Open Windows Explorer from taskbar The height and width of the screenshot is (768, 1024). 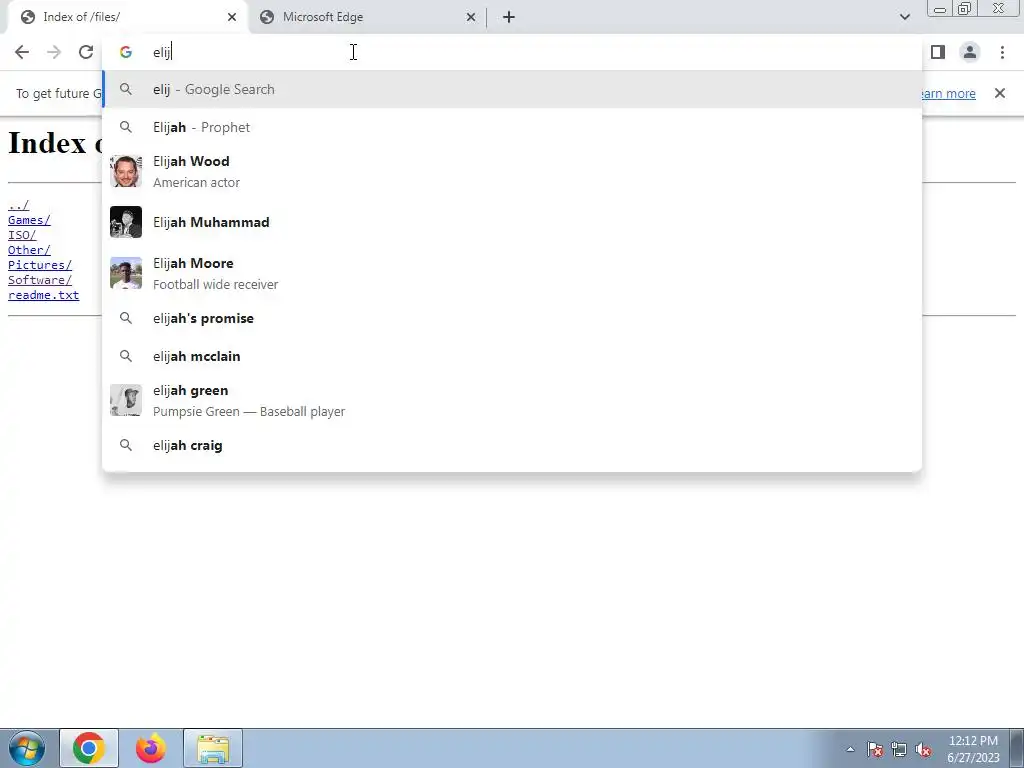213,748
